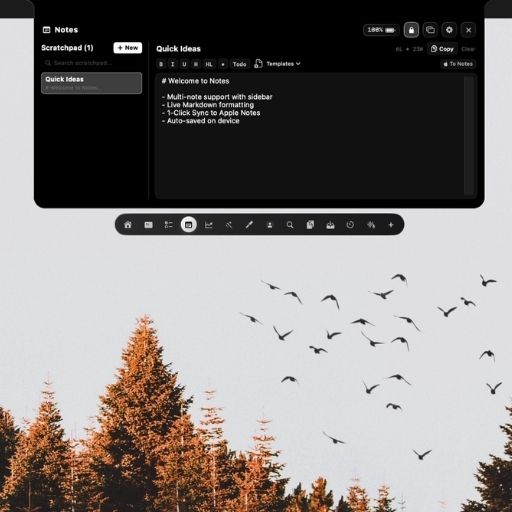
Task: Add a widget with the dock plus icon
Action: click(391, 225)
